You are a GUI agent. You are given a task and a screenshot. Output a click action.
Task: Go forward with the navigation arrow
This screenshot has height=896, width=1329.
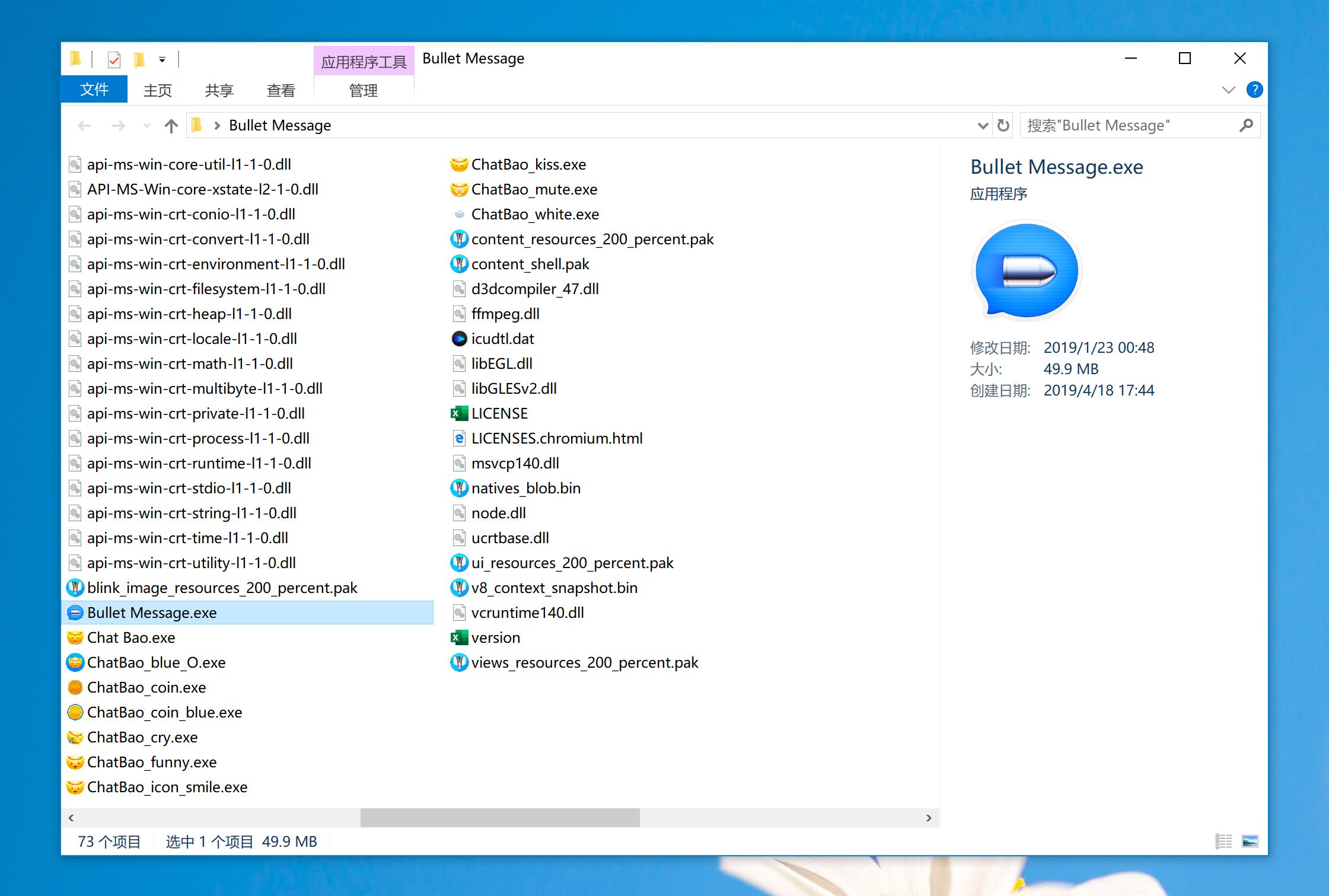(x=119, y=126)
